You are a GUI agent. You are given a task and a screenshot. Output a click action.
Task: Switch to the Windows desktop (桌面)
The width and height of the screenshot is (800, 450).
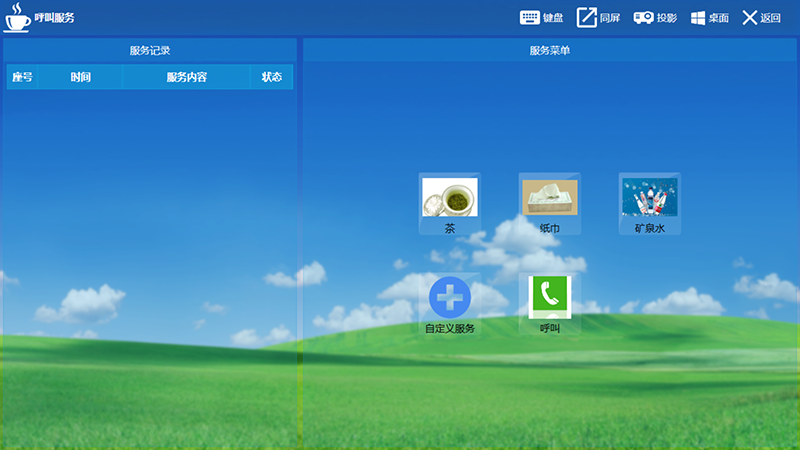[710, 18]
